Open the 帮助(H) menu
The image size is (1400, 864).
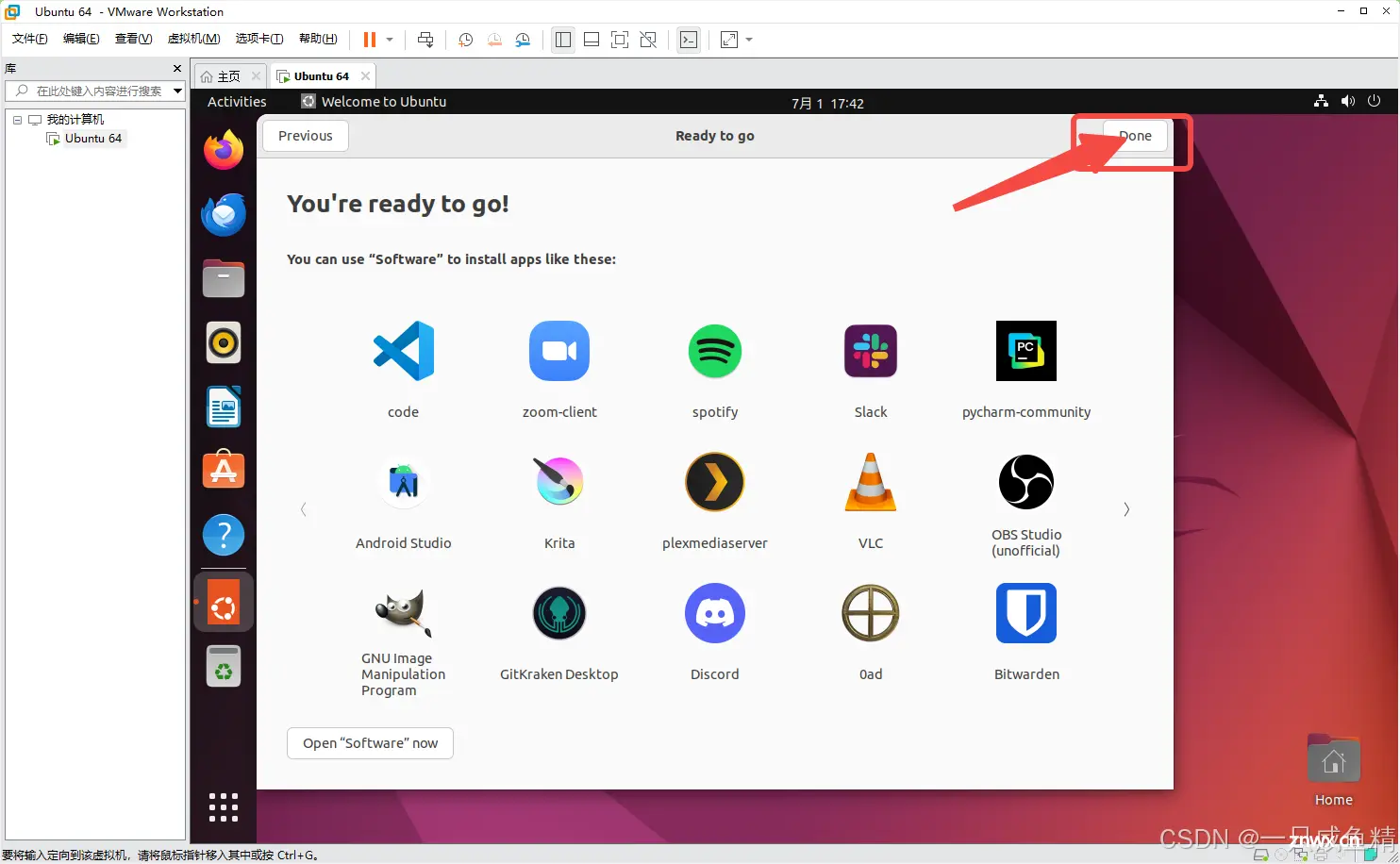(318, 39)
